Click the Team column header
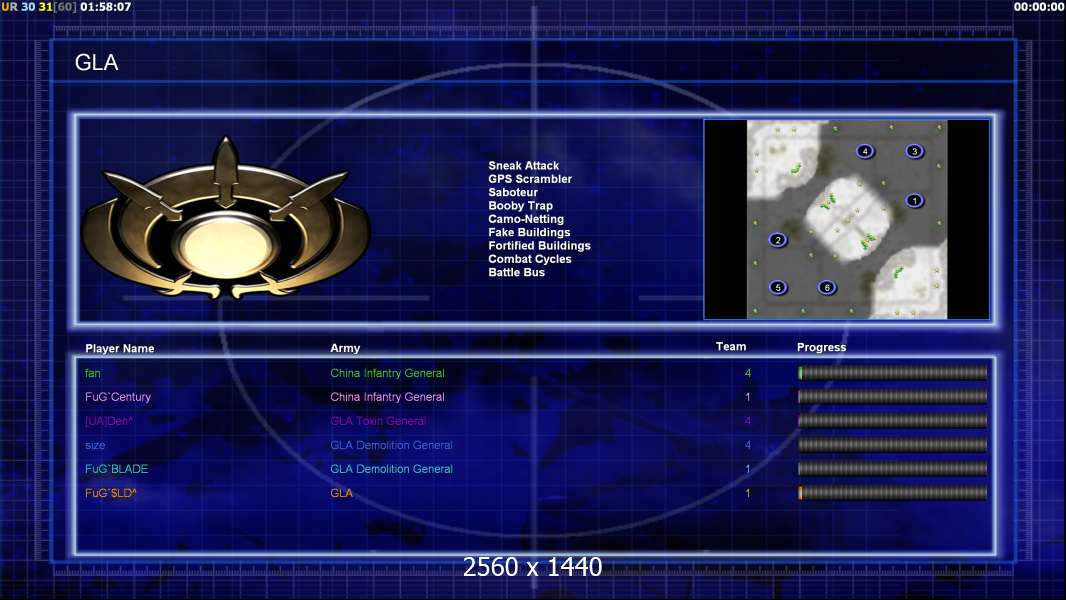This screenshot has width=1066, height=600. click(731, 347)
